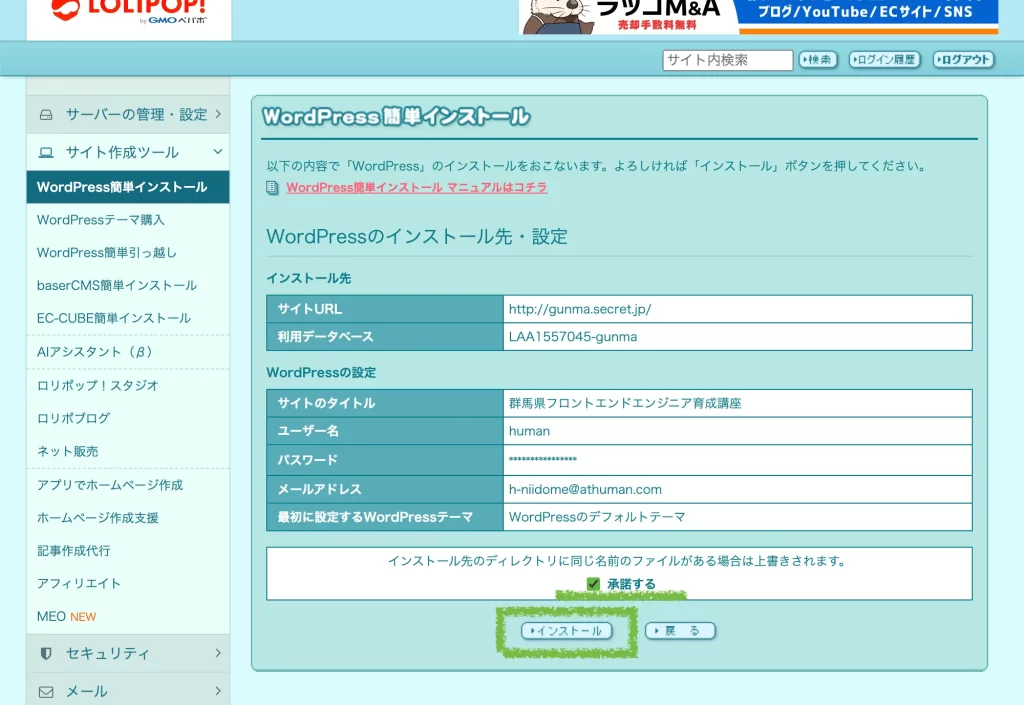Click the サイト内検索 search field
The height and width of the screenshot is (705, 1024).
[x=727, y=60]
